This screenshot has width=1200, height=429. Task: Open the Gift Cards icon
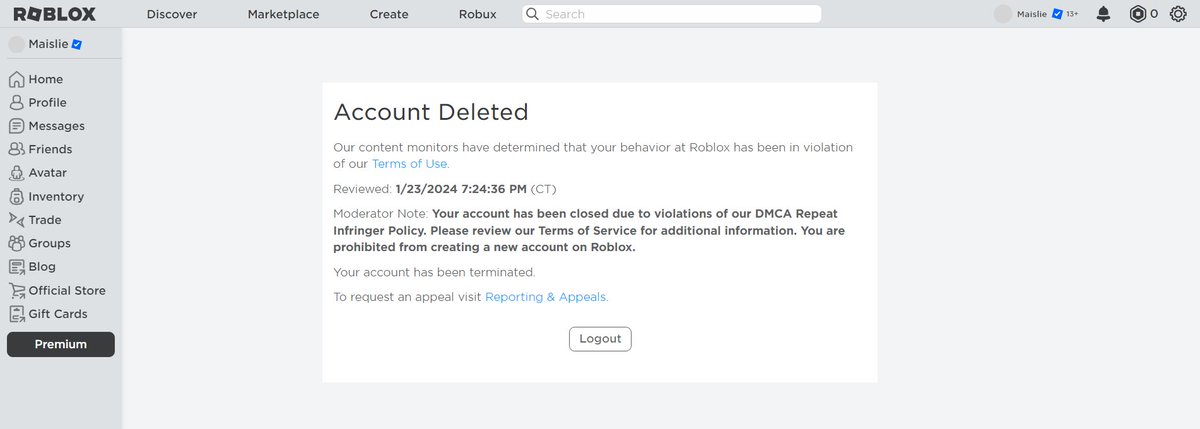[16, 314]
